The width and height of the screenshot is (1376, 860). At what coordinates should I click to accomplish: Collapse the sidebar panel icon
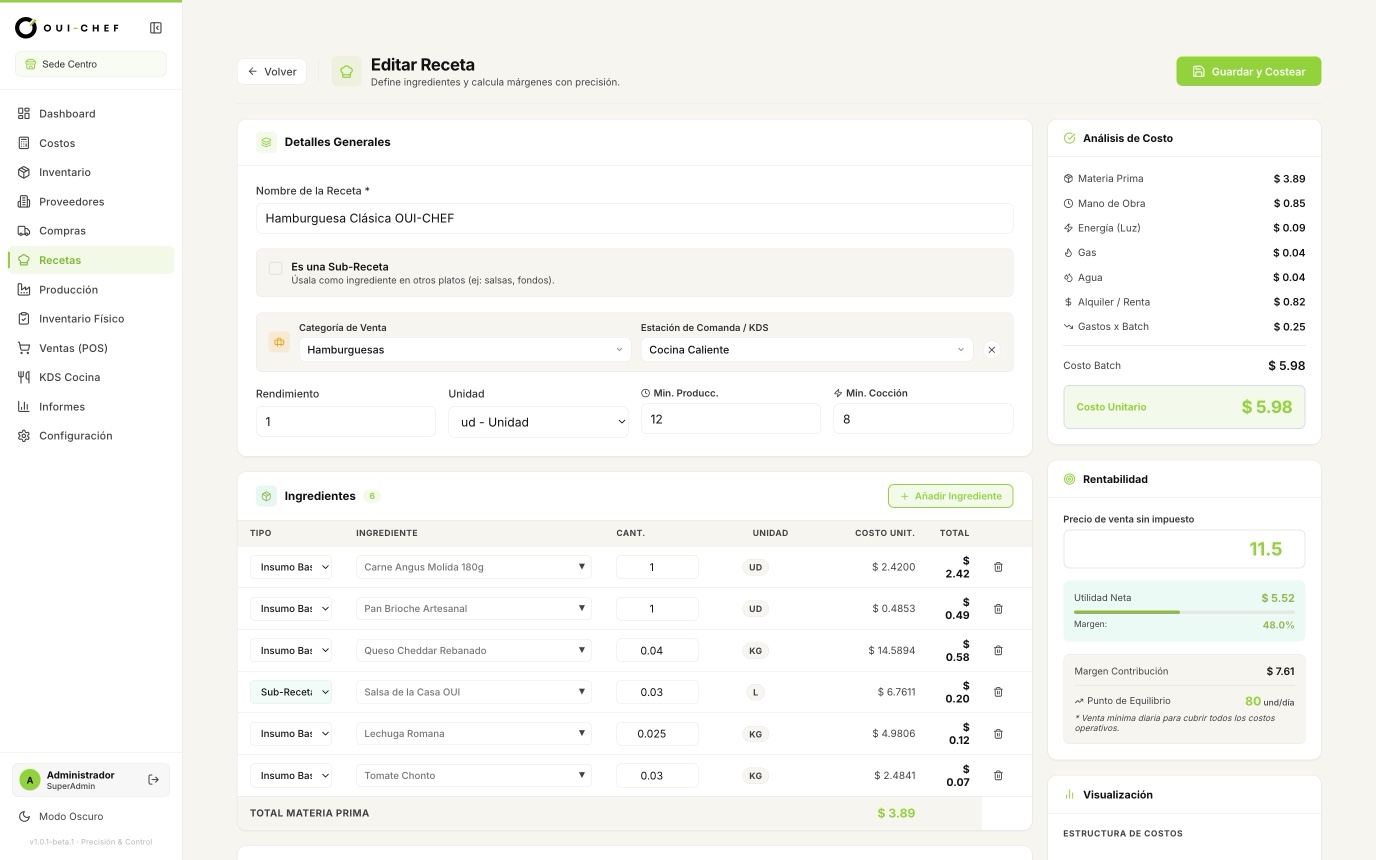[156, 28]
